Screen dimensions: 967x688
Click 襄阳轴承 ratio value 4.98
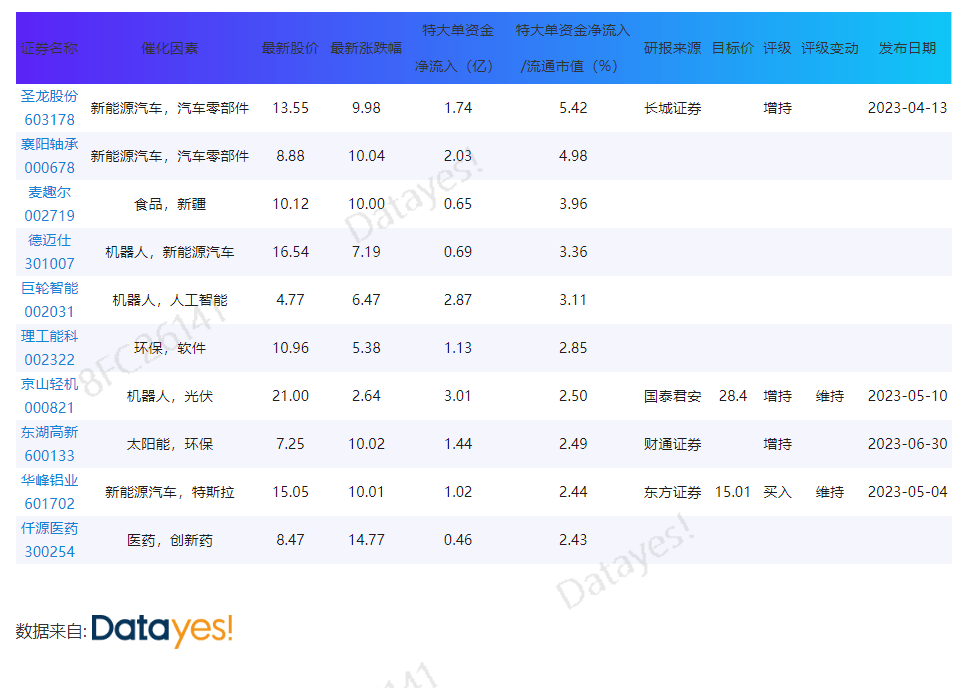573,156
